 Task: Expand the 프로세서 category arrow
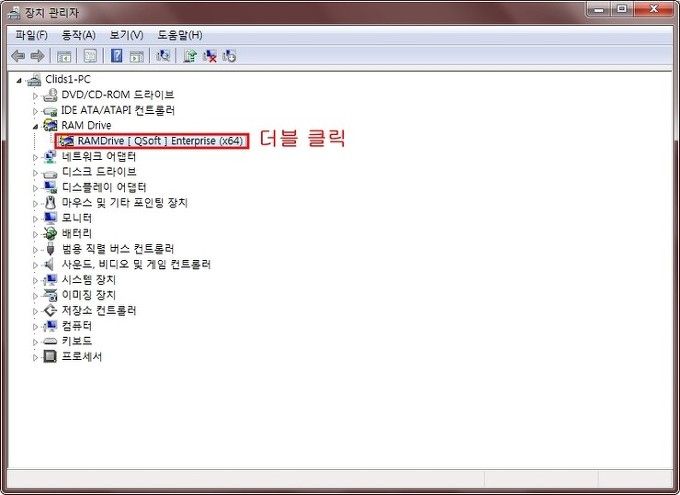click(x=36, y=358)
